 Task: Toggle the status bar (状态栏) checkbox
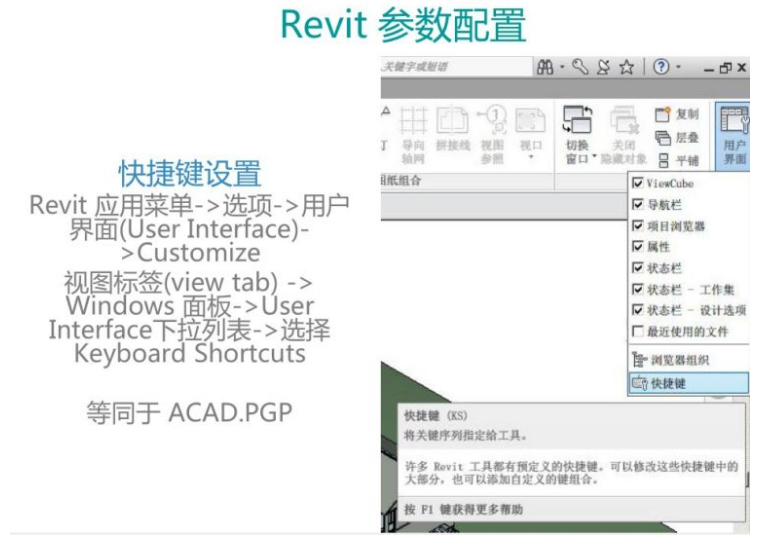637,268
